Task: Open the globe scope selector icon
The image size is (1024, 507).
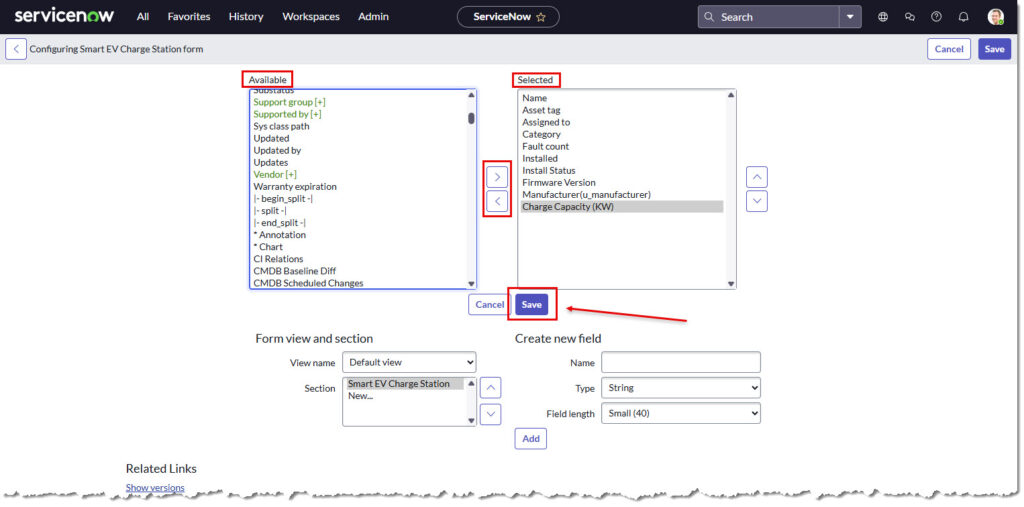Action: [882, 17]
